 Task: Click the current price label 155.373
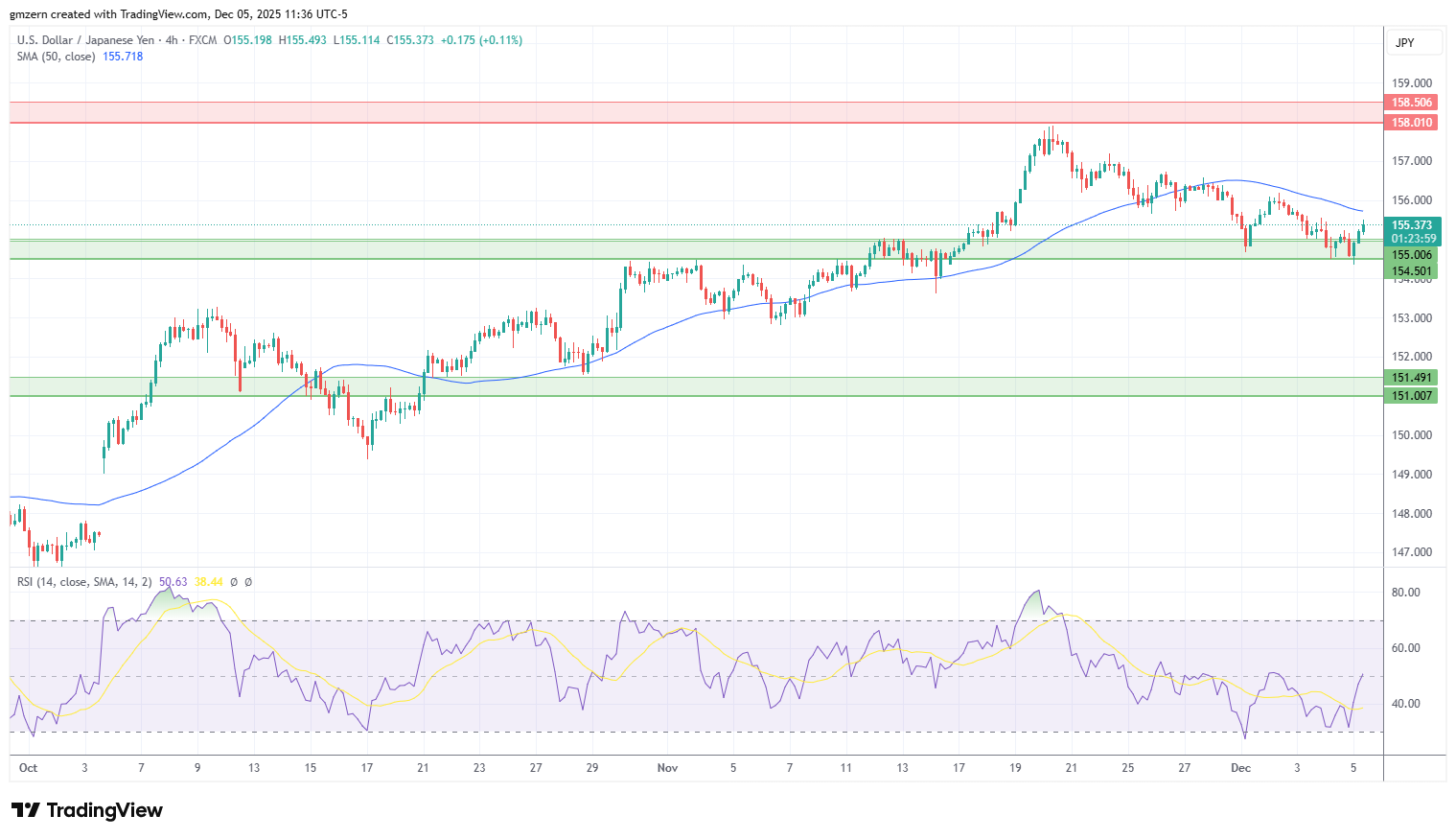coord(1412,226)
